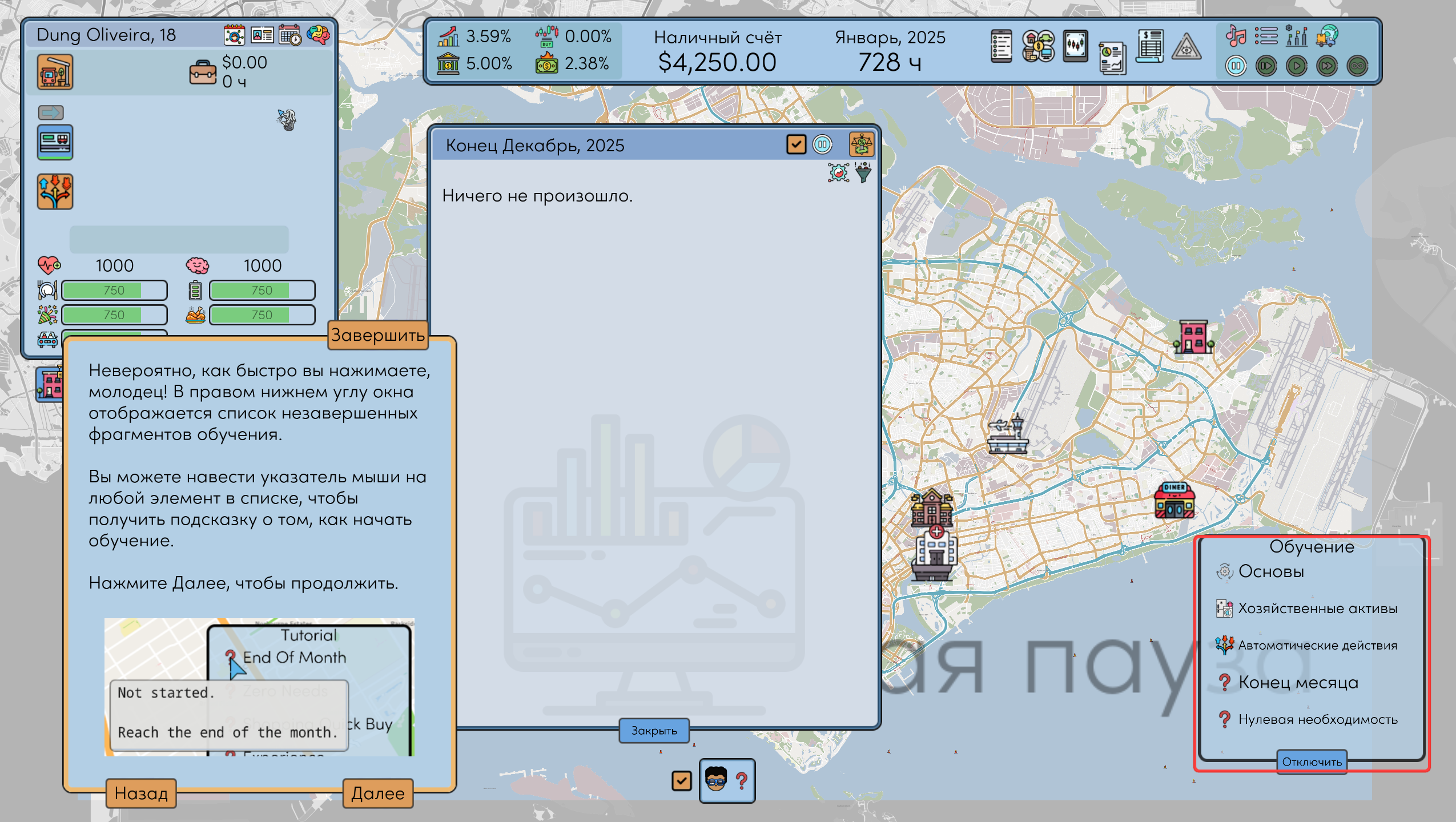This screenshot has width=1456, height=822.
Task: Click the burning money inflation rate 2.38%
Action: coord(586,63)
